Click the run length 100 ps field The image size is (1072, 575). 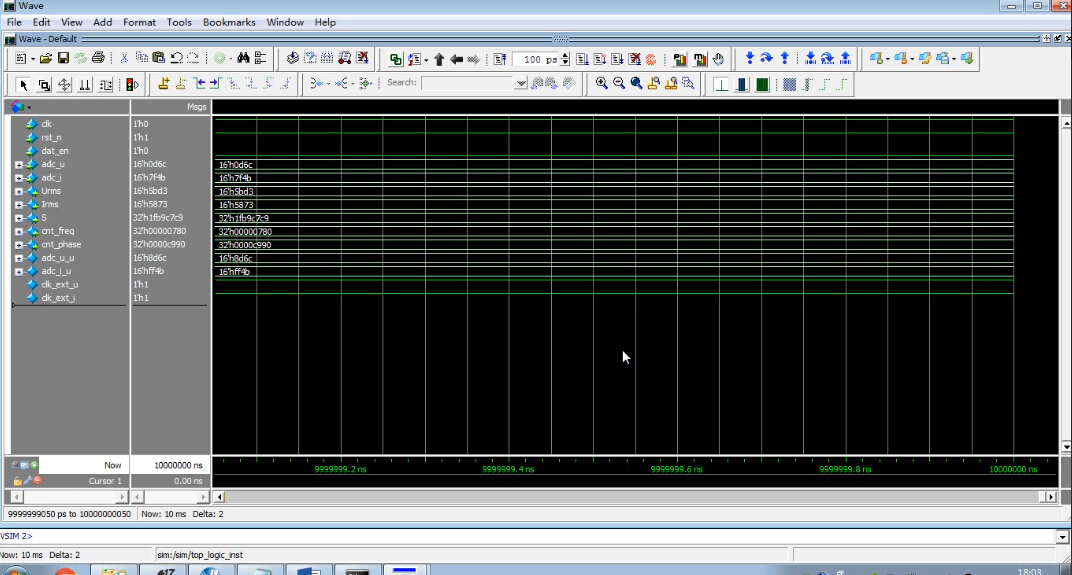[x=535, y=59]
